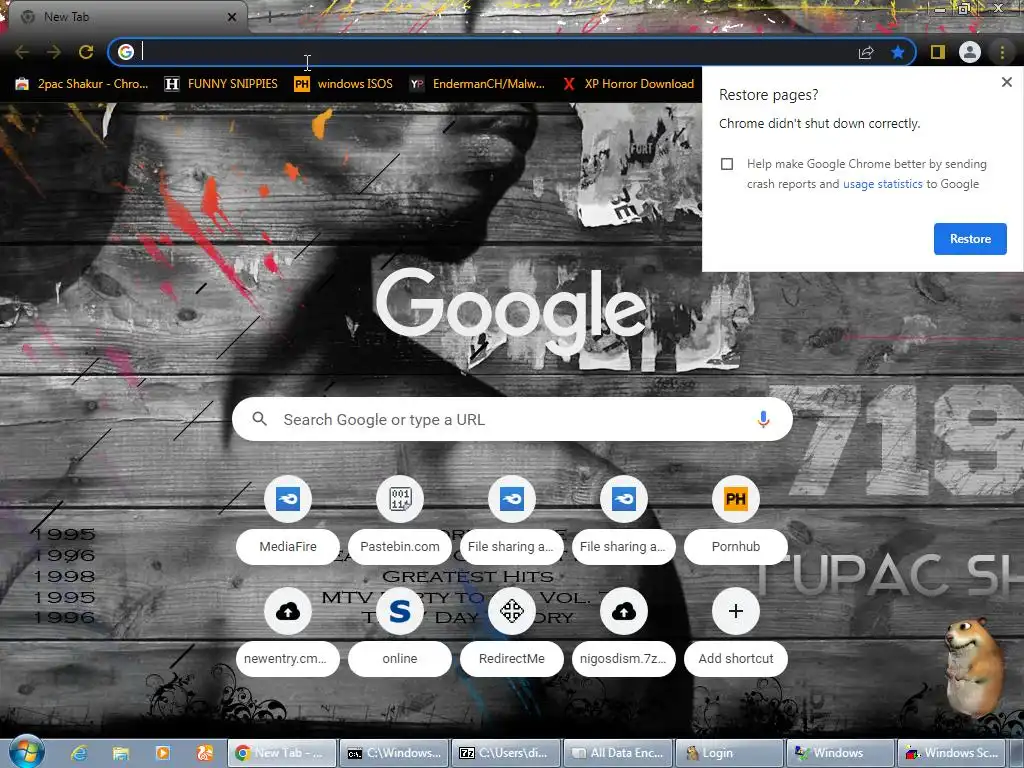The image size is (1024, 768).
Task: Open Chrome's three-dot menu
Action: click(x=1002, y=52)
